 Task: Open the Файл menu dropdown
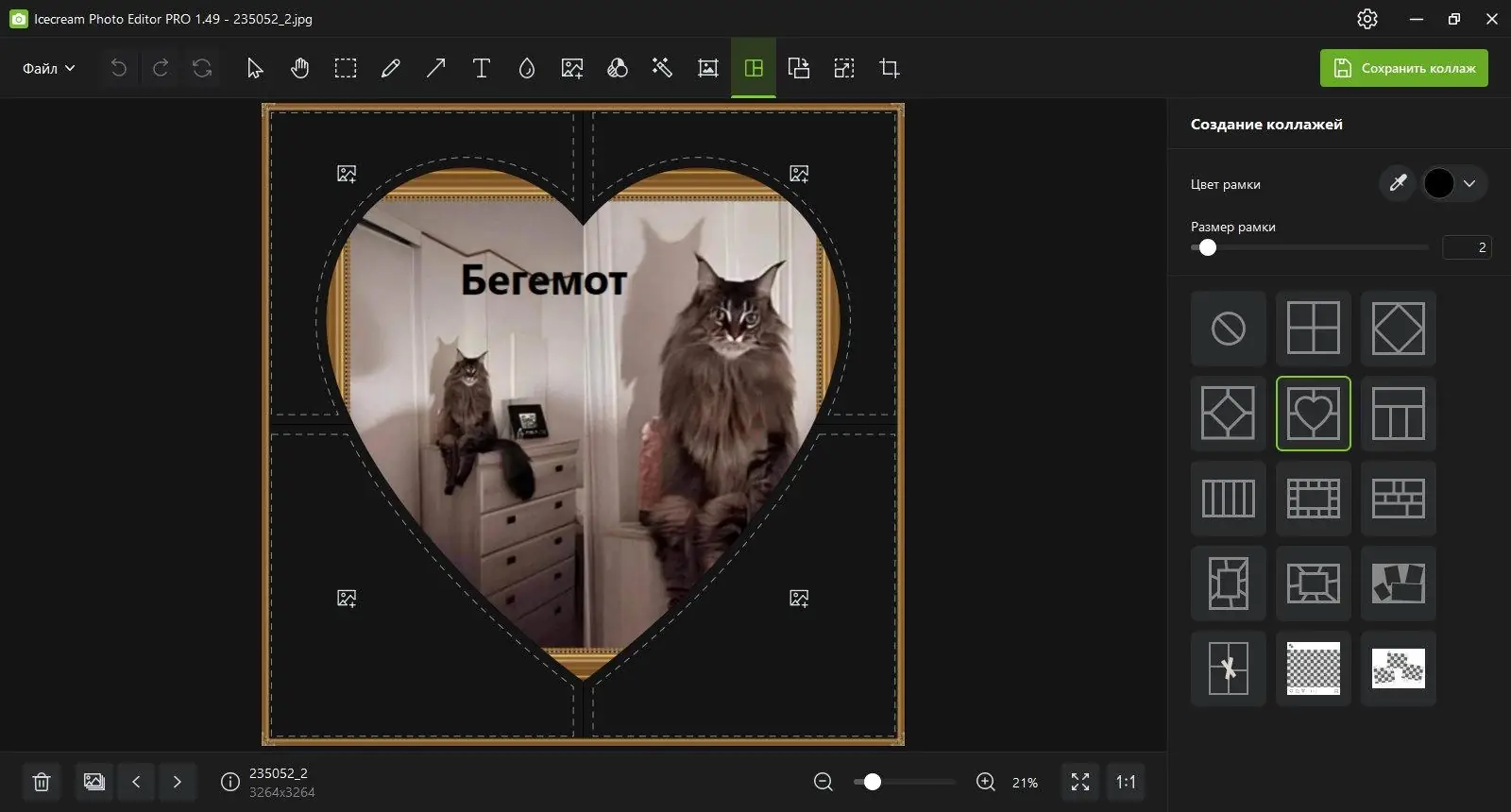(x=48, y=68)
